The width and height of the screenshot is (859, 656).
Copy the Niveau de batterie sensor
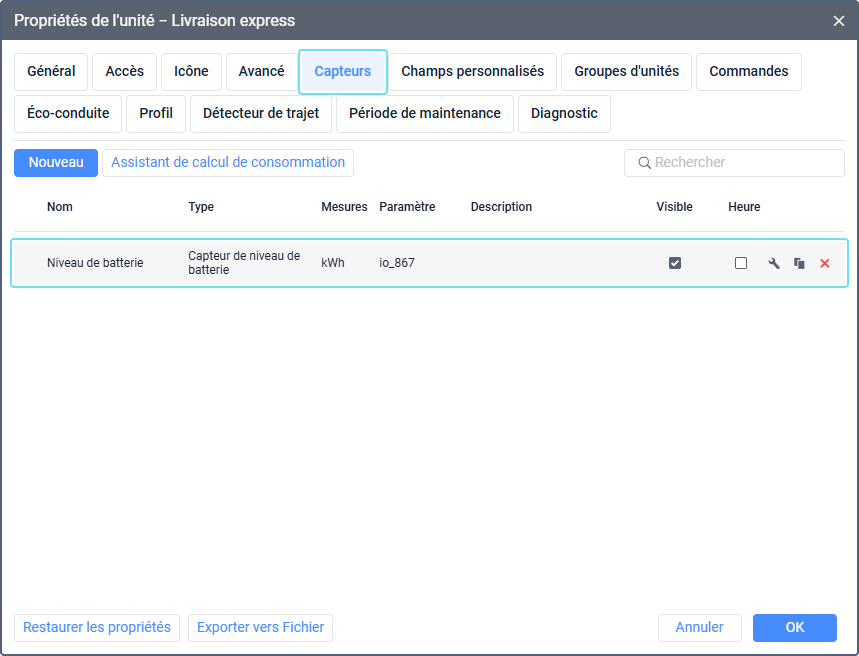[x=799, y=264]
